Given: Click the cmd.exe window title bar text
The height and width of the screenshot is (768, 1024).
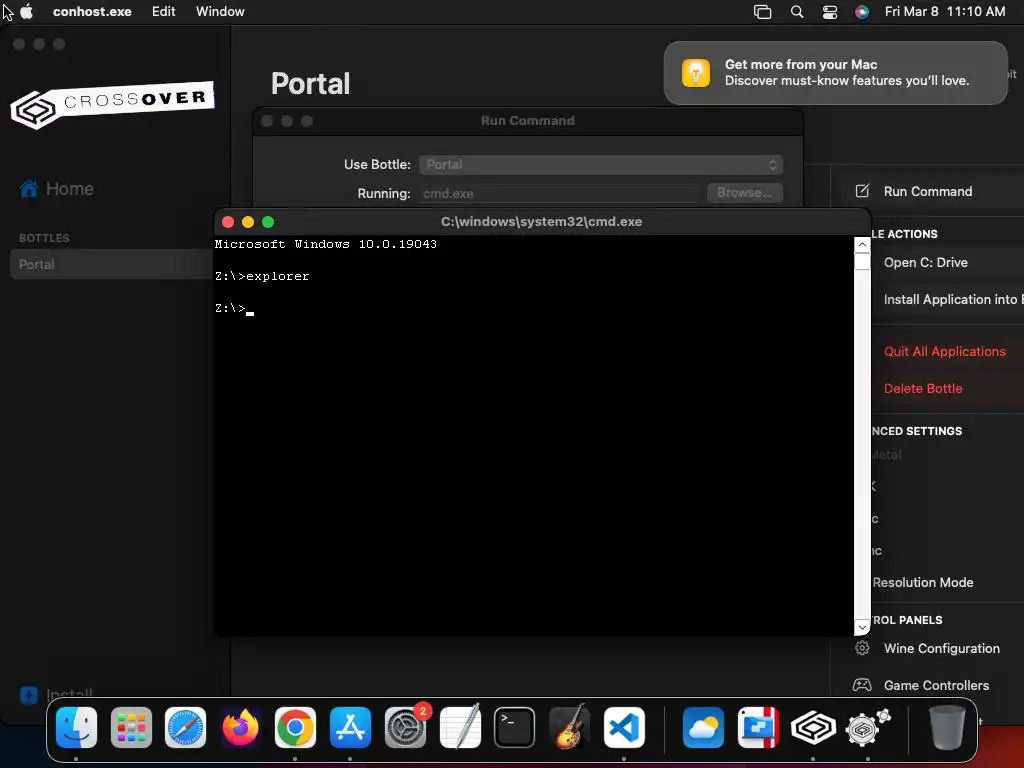Looking at the screenshot, I should (541, 221).
